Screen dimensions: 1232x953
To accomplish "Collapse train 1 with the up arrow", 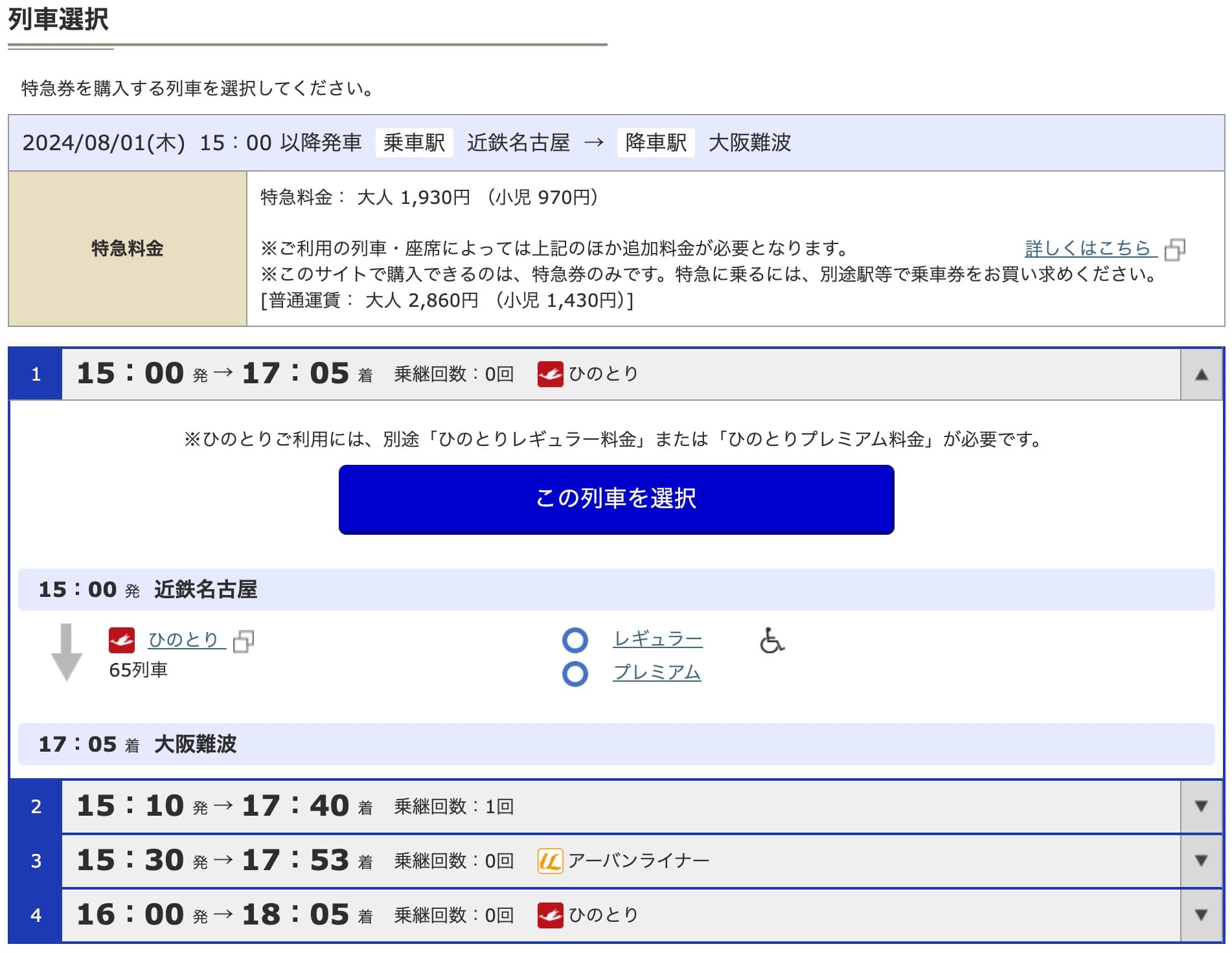I will click(x=1202, y=374).
